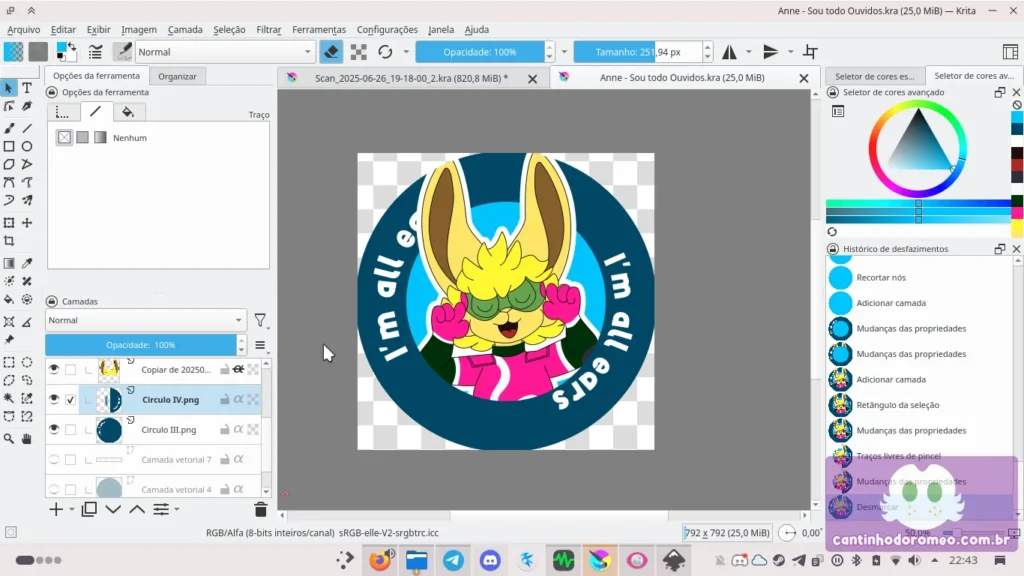
Task: Select the crop tool in toolbox
Action: 8,241
